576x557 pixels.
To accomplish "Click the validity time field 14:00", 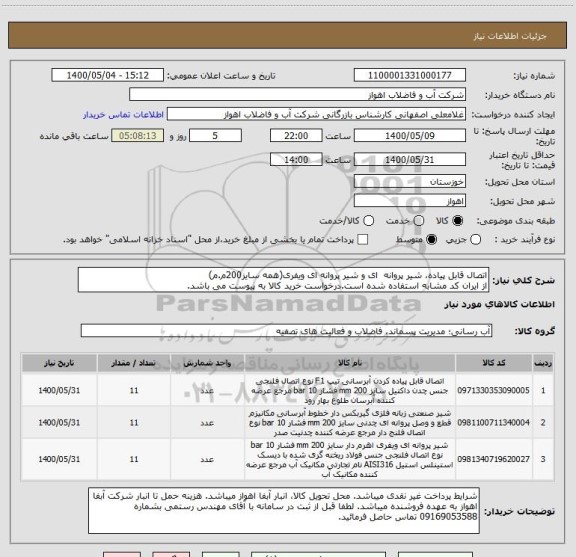I will [296, 160].
